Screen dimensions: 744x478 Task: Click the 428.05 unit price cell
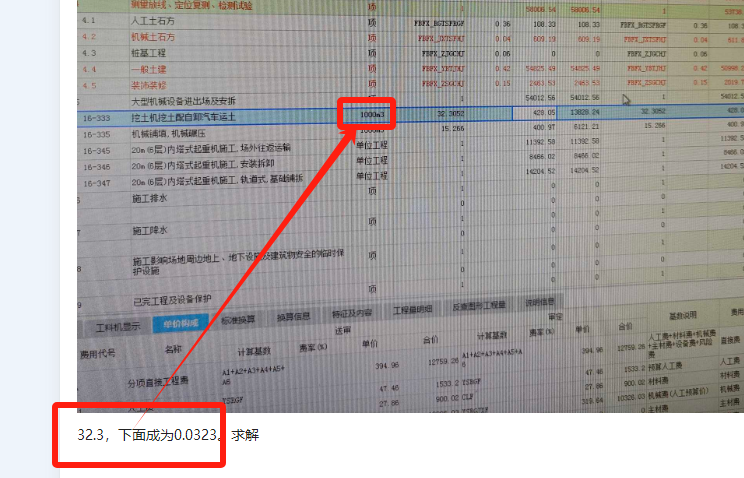click(x=544, y=113)
